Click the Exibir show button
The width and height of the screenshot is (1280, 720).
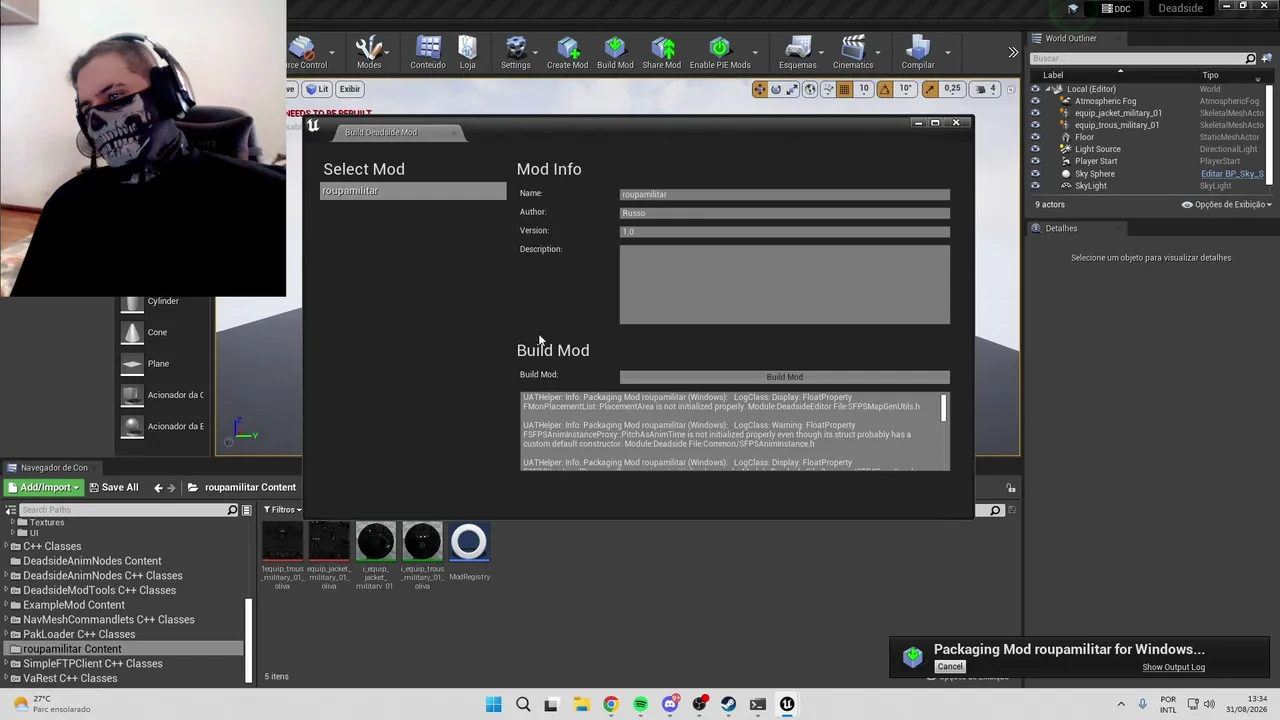pos(349,89)
